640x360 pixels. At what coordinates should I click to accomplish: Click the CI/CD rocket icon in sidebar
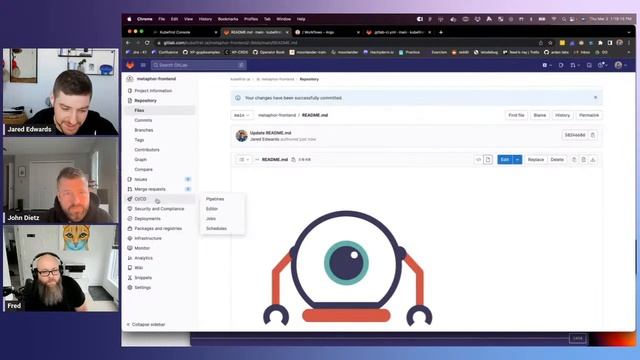tap(130, 199)
